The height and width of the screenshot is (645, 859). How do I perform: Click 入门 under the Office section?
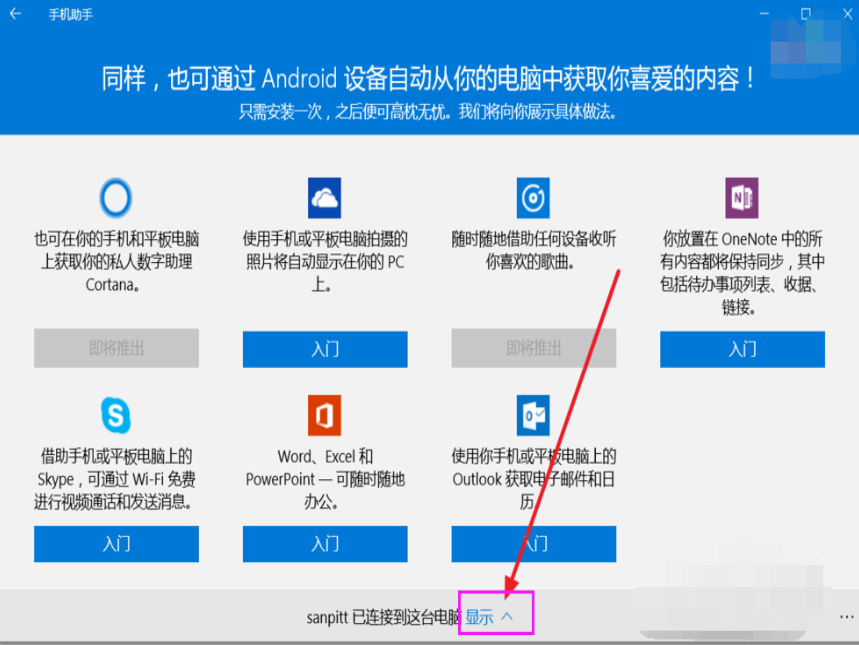click(x=324, y=544)
